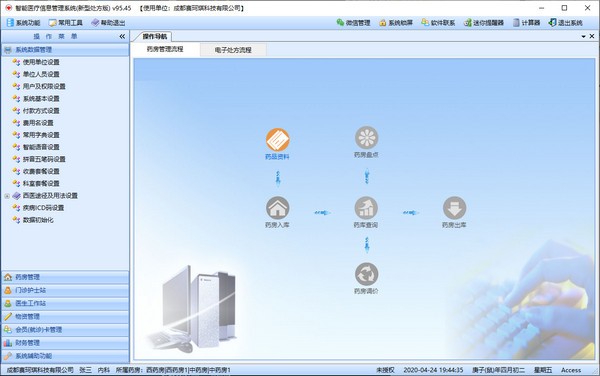Click the red app icon in title bar

(8, 8)
